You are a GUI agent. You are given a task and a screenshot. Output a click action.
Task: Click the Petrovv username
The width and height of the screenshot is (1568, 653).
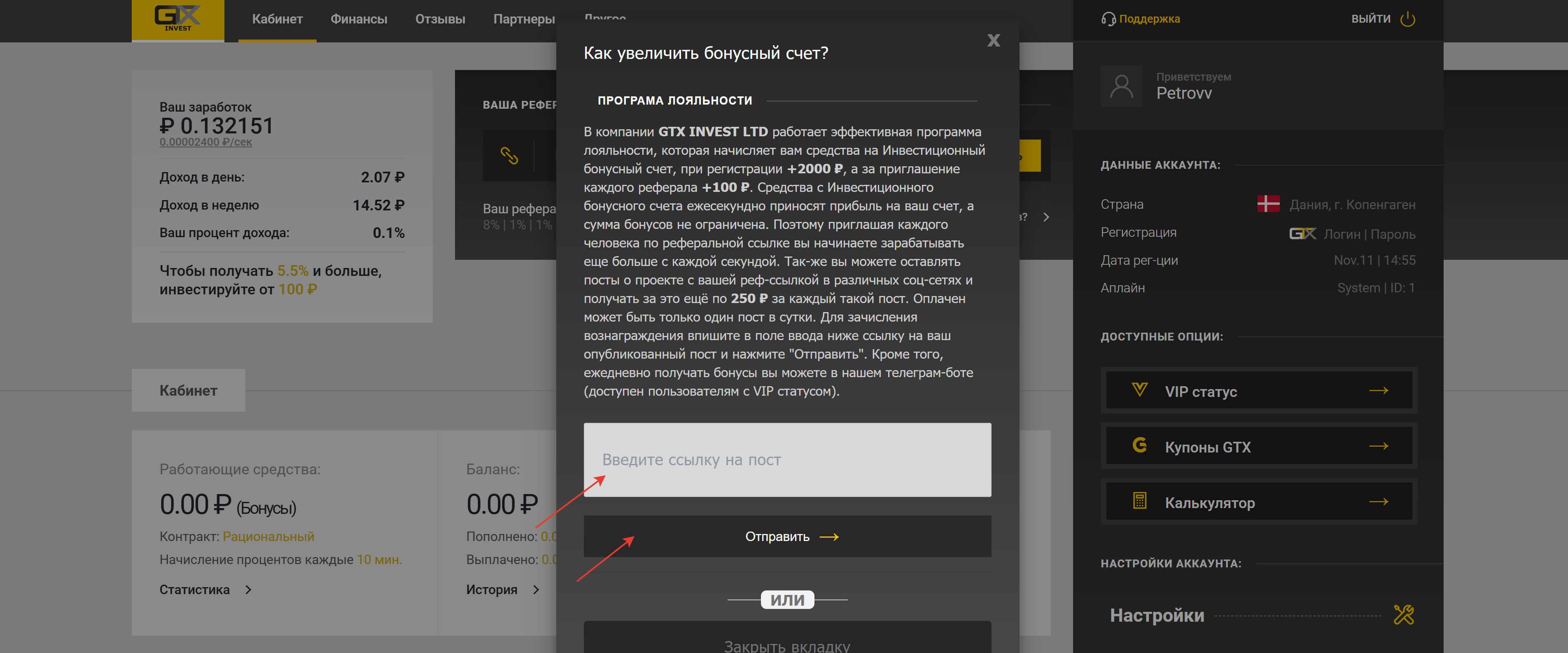tap(1184, 93)
